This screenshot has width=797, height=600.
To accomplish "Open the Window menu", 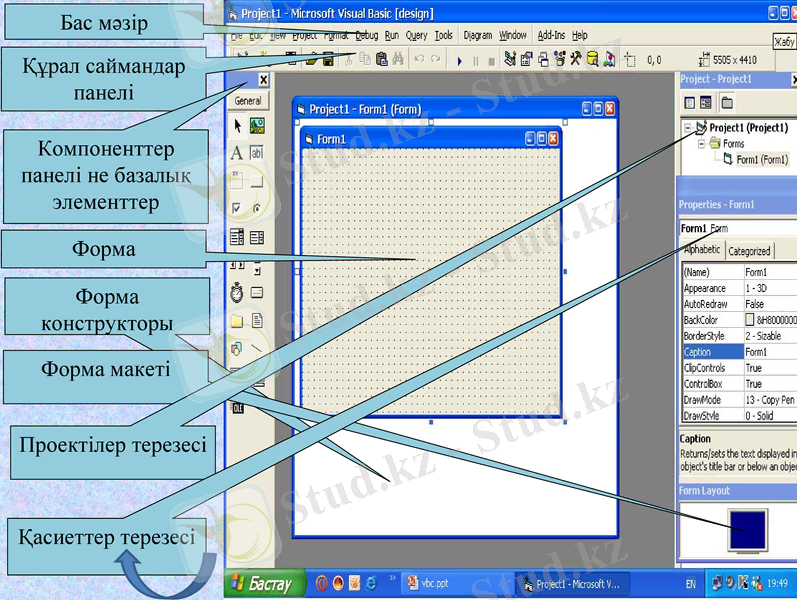I will 512,35.
